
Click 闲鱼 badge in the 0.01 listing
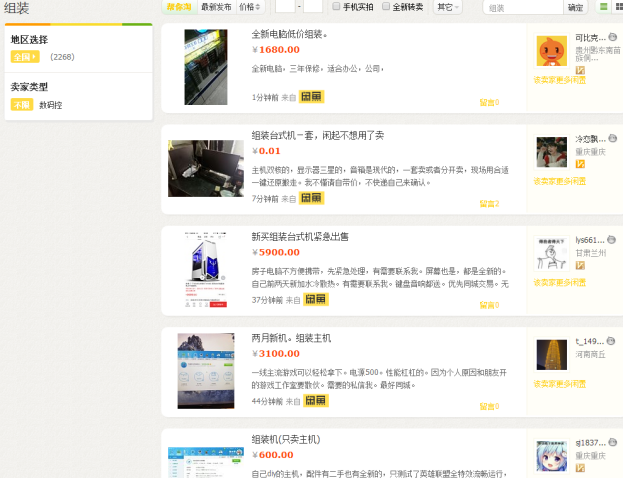311,198
